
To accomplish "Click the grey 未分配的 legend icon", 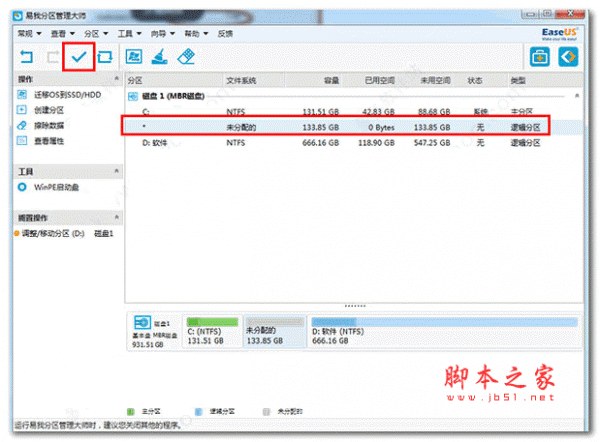I will [x=266, y=411].
